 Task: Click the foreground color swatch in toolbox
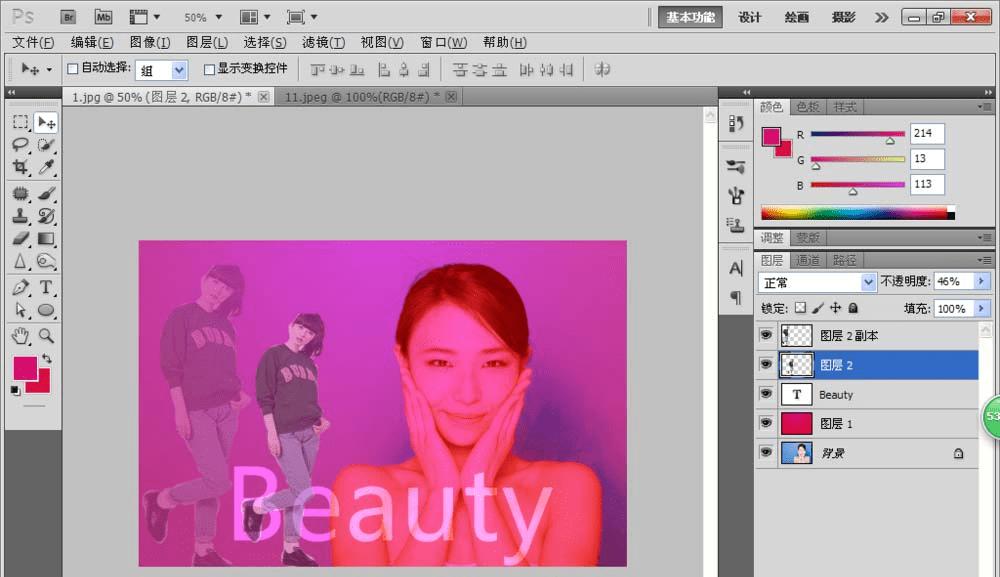click(24, 368)
